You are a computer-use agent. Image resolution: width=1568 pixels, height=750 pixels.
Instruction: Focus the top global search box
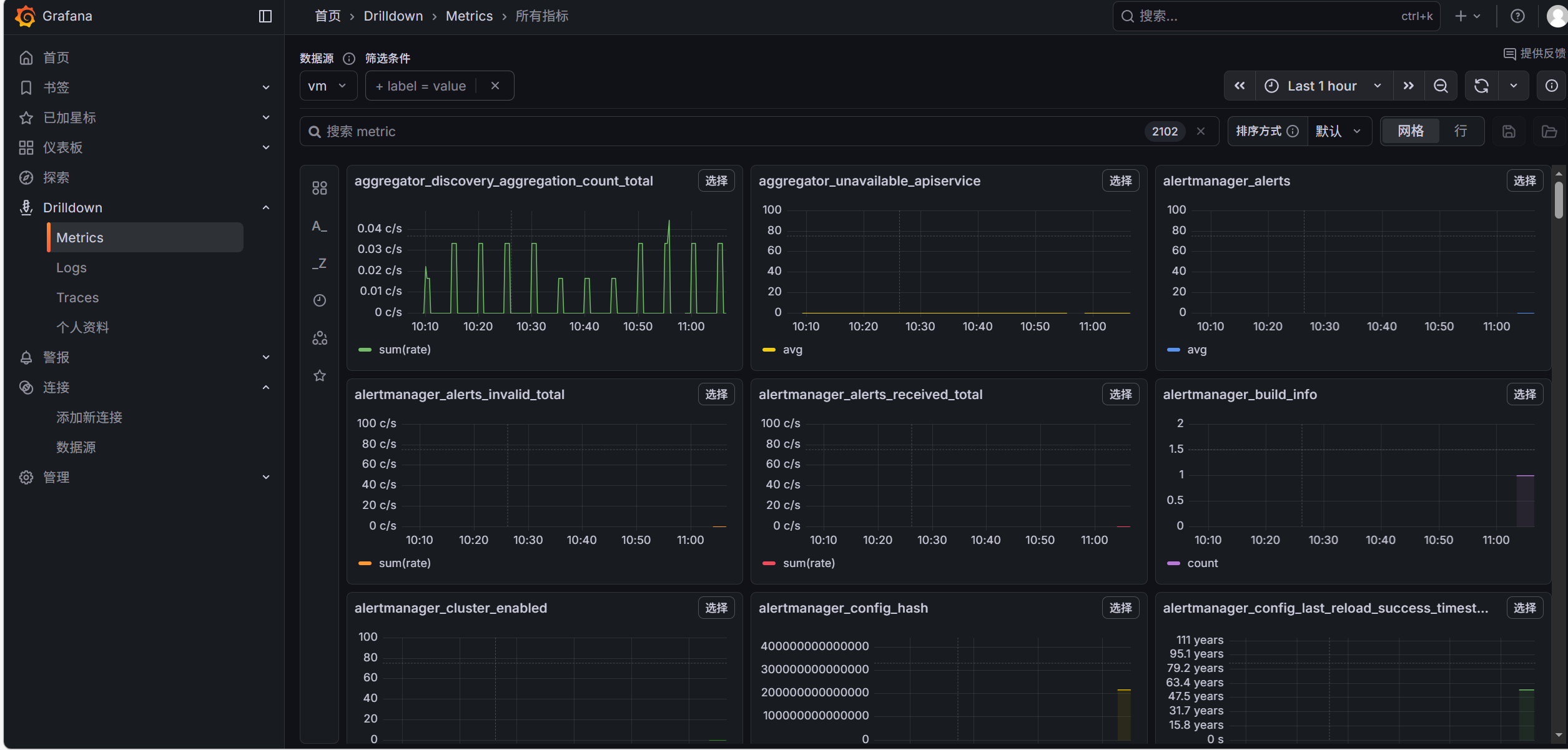tap(1276, 16)
